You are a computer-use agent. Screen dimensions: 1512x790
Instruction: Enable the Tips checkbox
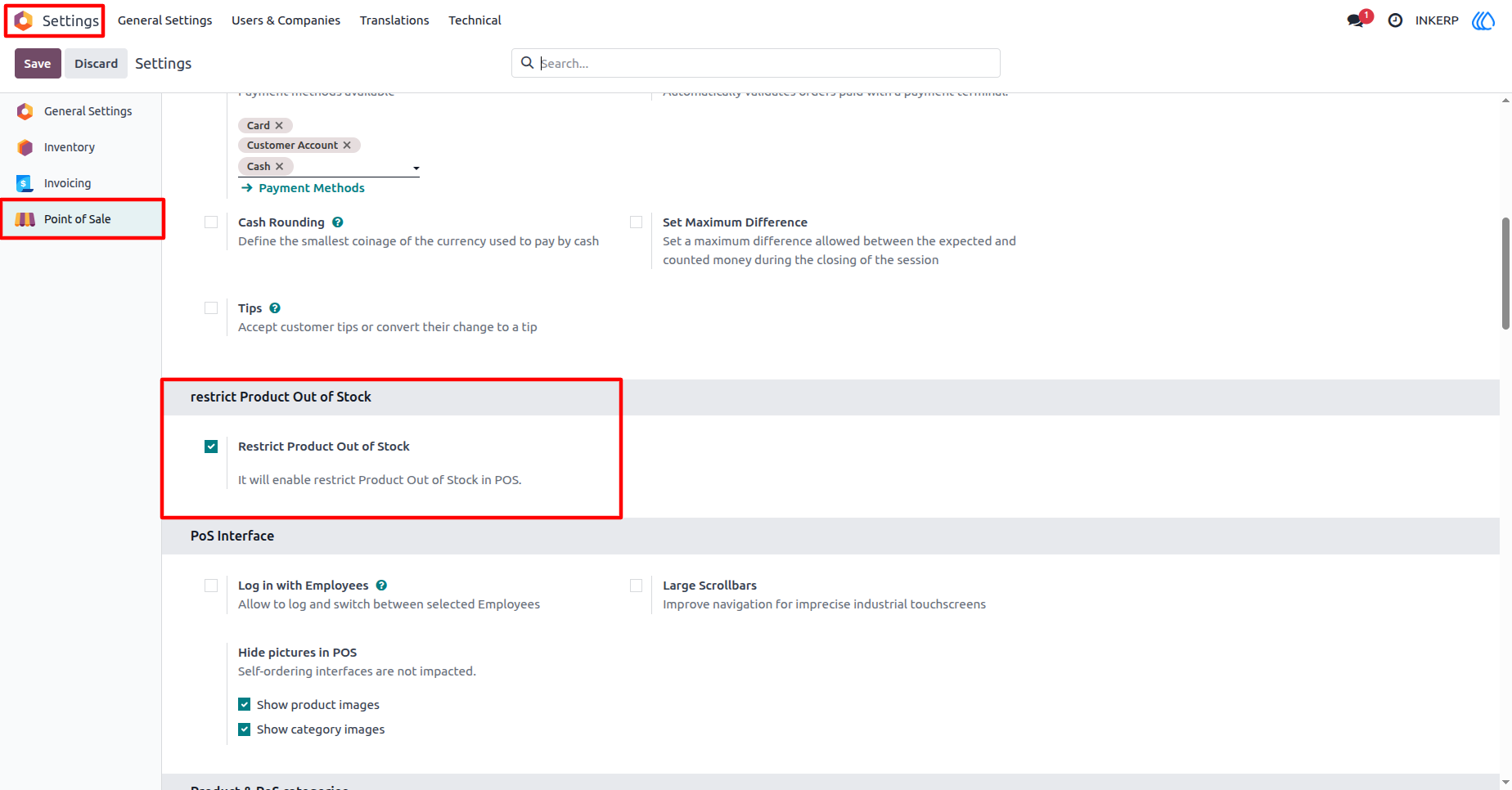211,308
